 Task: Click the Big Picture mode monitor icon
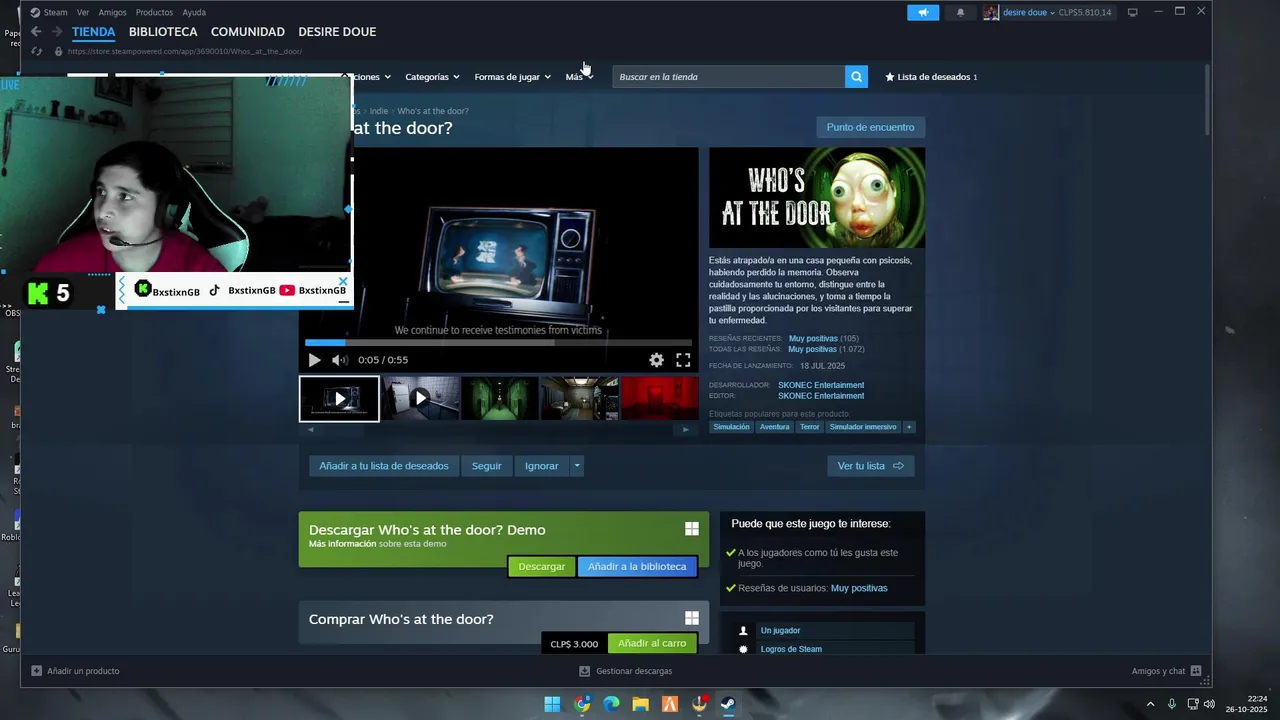[x=1132, y=12]
